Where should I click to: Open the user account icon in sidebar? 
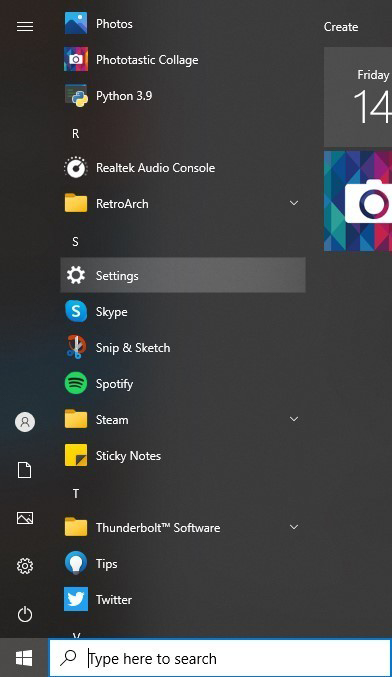pyautogui.click(x=25, y=421)
